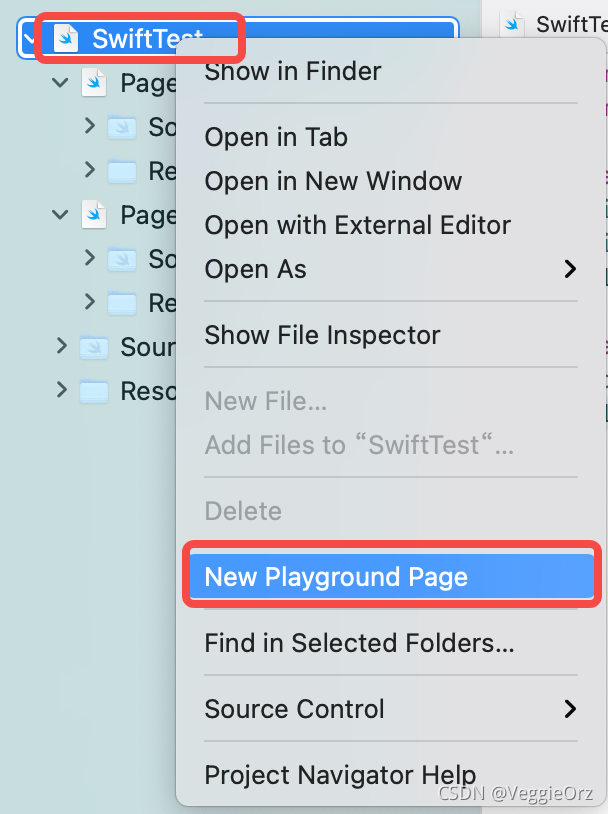
Task: Select the Reso label in the navigator
Action: (148, 391)
